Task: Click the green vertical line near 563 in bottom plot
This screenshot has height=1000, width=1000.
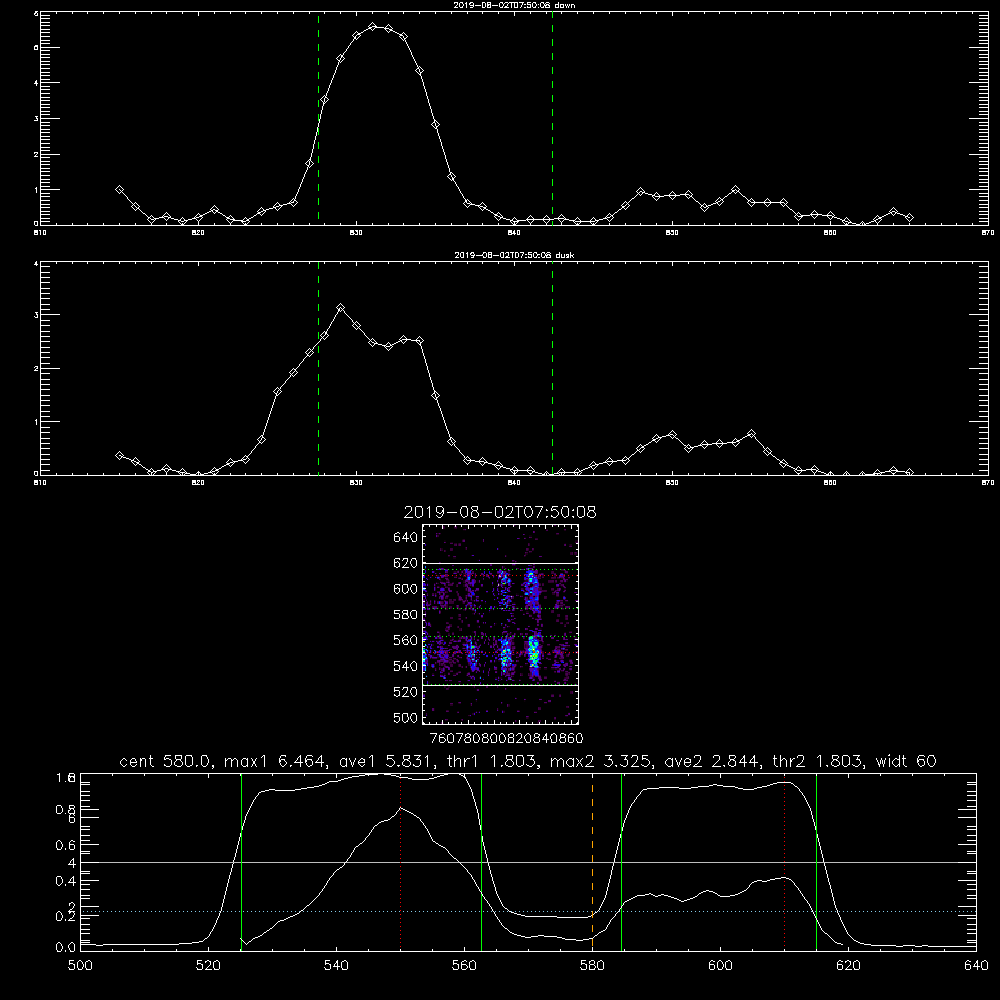Action: 482,862
